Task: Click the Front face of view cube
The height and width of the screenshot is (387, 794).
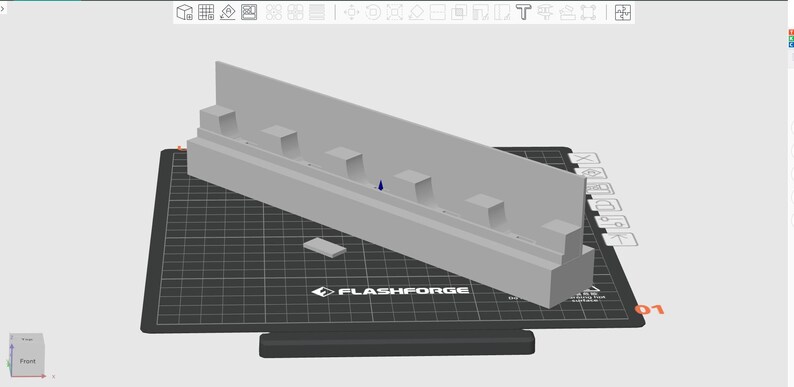Action: point(27,362)
